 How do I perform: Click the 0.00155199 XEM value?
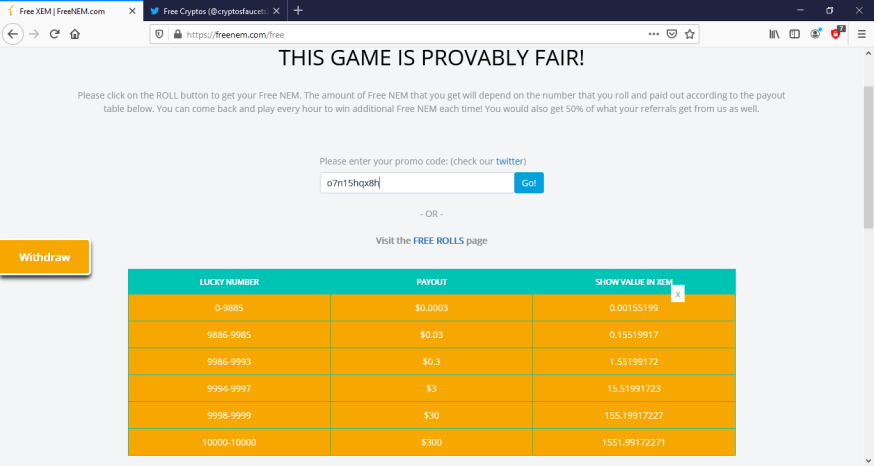tap(634, 308)
